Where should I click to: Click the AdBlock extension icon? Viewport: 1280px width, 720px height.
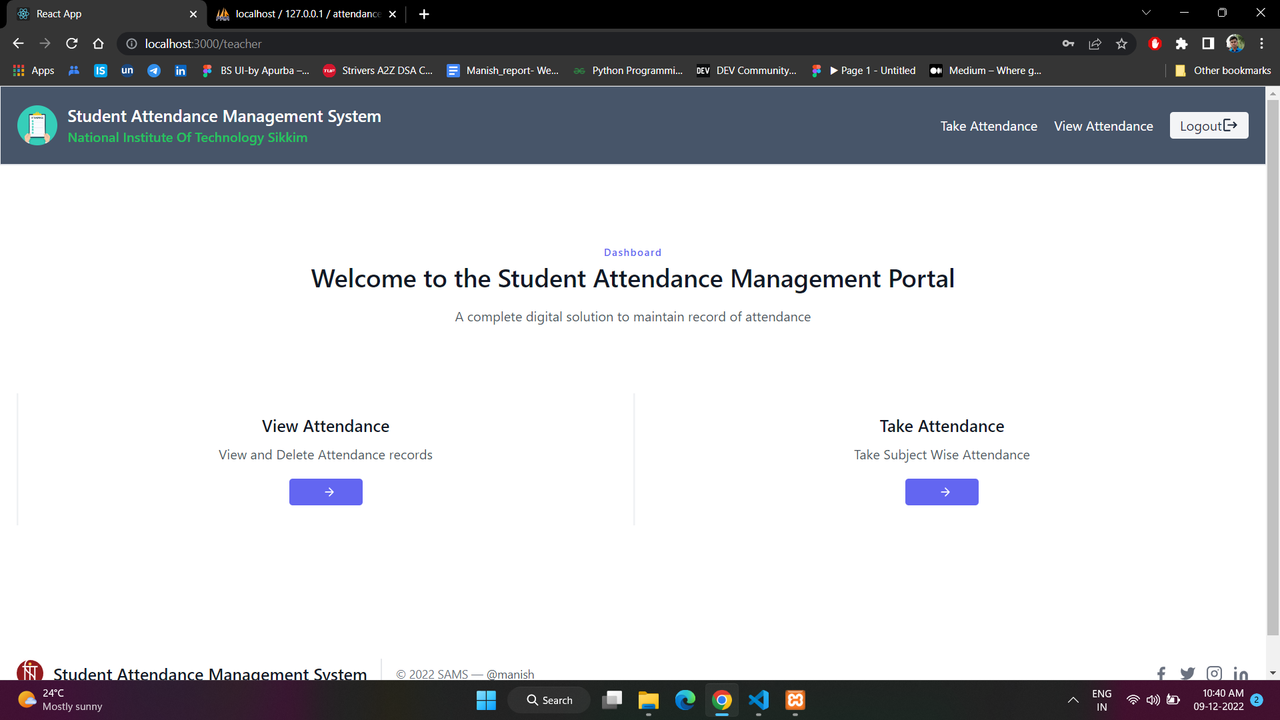[x=1154, y=43]
